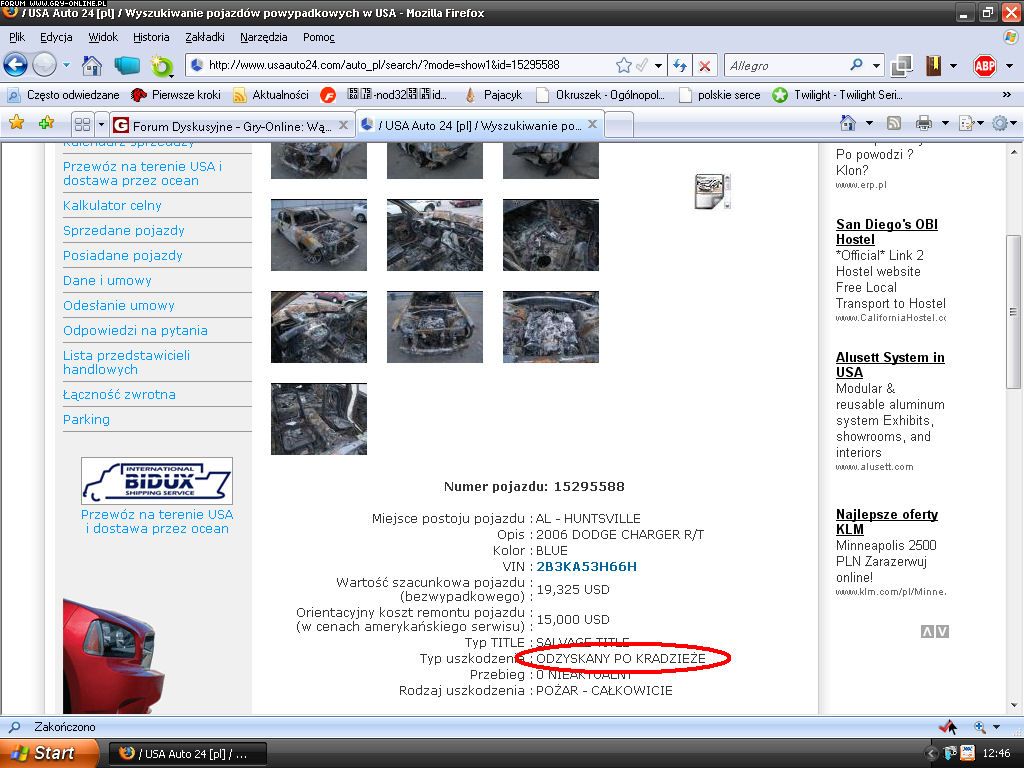Click the search magnifier in Allegro box
This screenshot has height=768, width=1024.
pos(856,65)
